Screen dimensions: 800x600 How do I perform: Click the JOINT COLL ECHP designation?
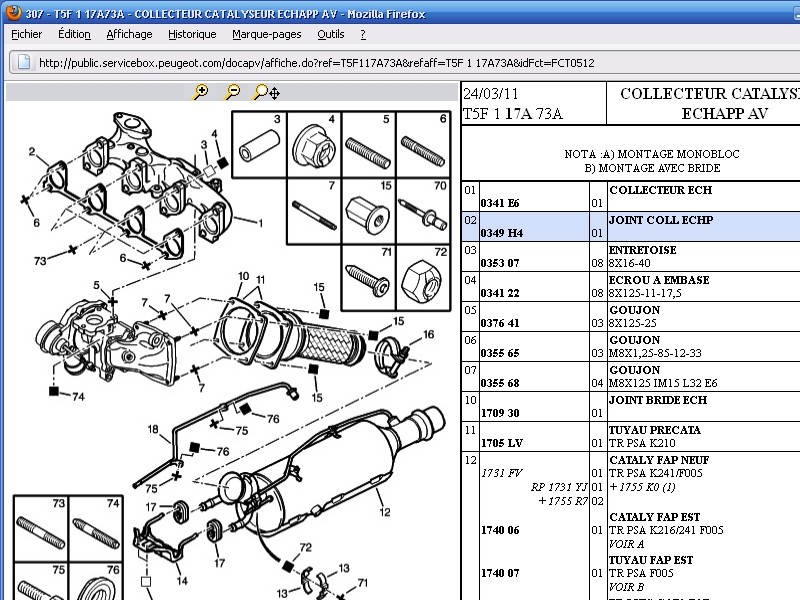click(661, 220)
